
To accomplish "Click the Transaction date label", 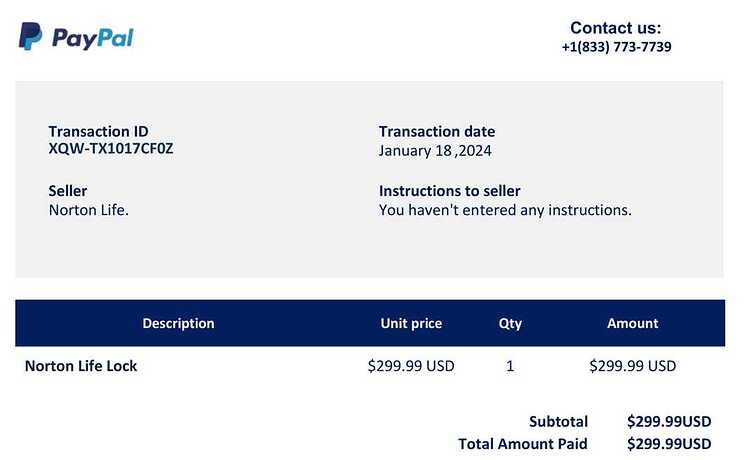I will tap(437, 131).
